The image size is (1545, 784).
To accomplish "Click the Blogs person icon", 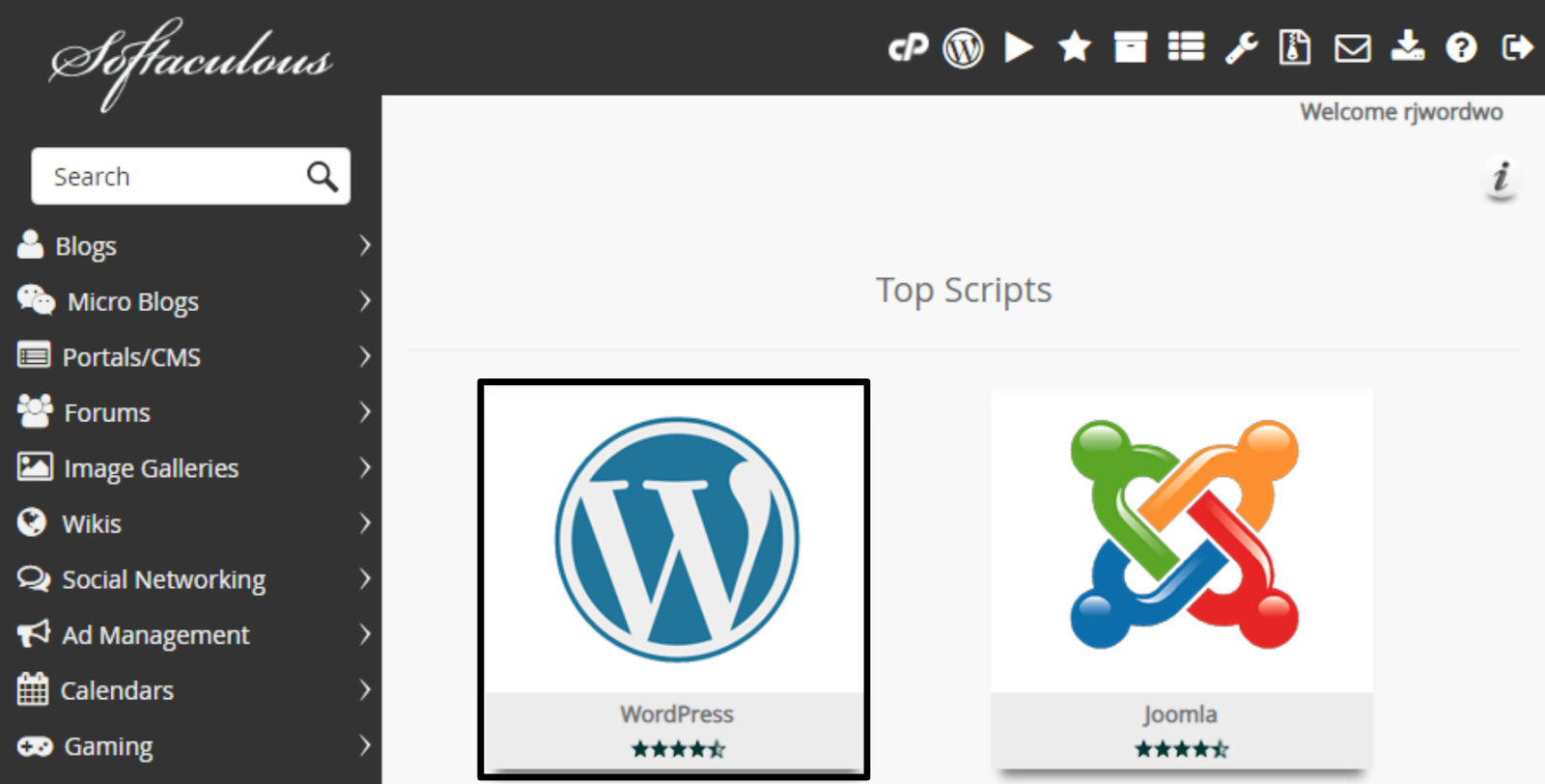I will tap(31, 244).
